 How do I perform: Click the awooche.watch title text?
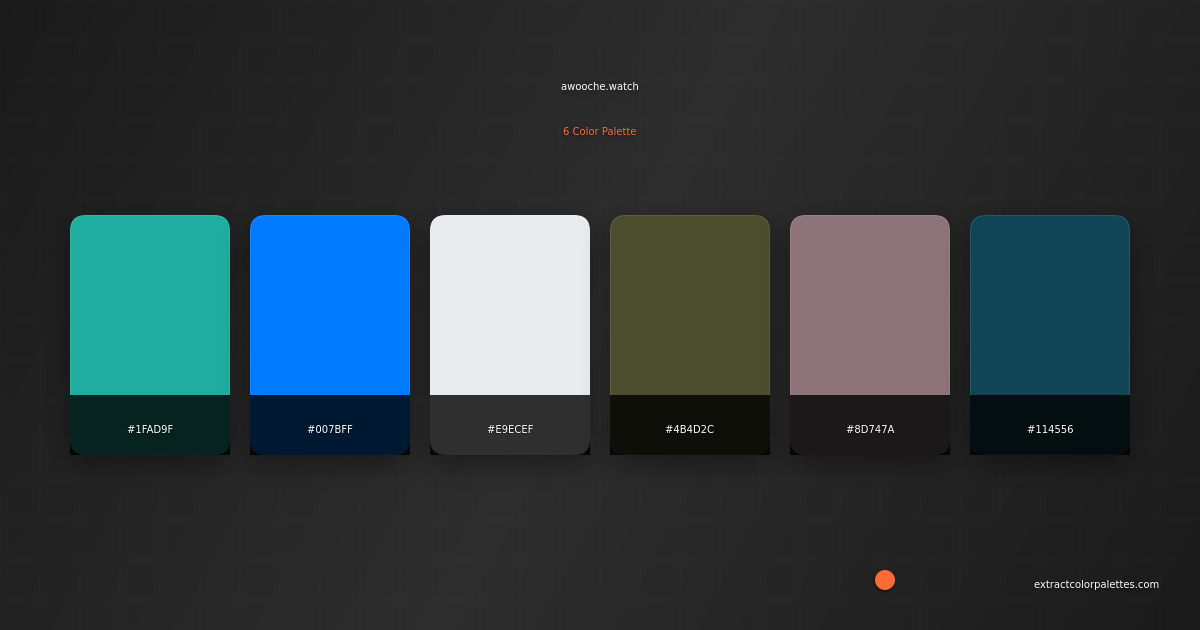click(x=600, y=86)
